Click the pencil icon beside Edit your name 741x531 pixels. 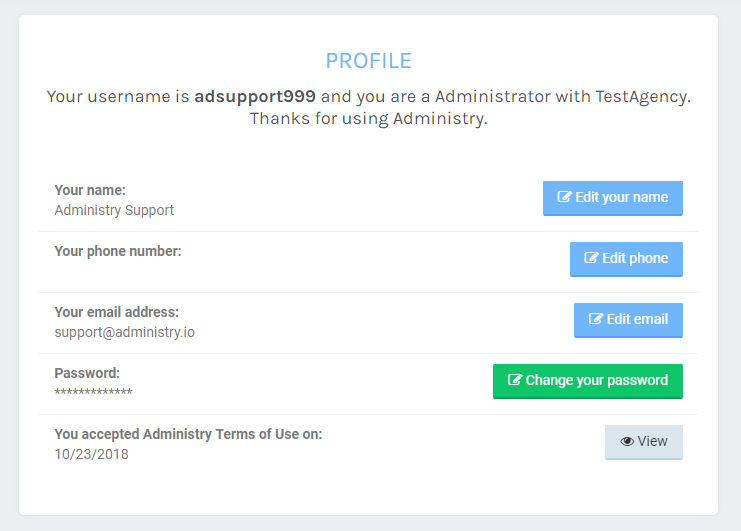[x=565, y=198]
